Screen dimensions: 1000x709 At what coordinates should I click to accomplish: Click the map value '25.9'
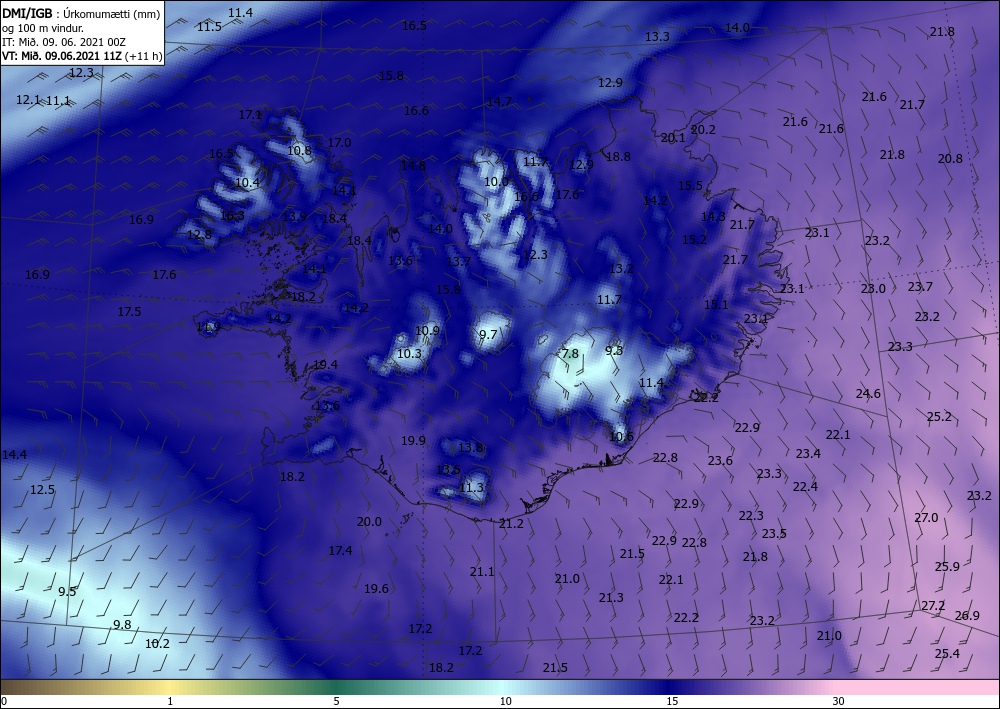tap(947, 566)
